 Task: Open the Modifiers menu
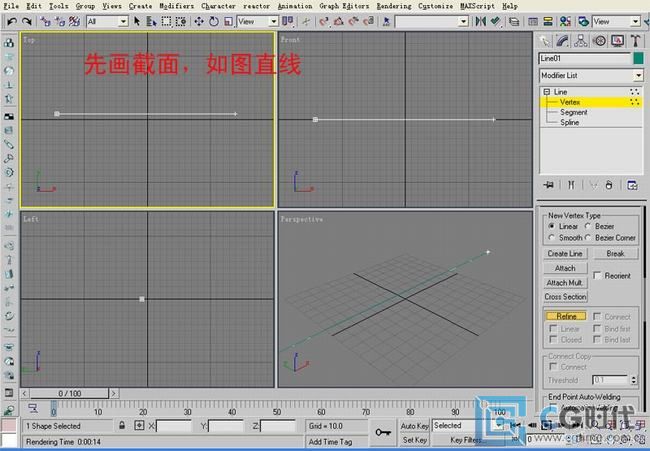tap(177, 6)
